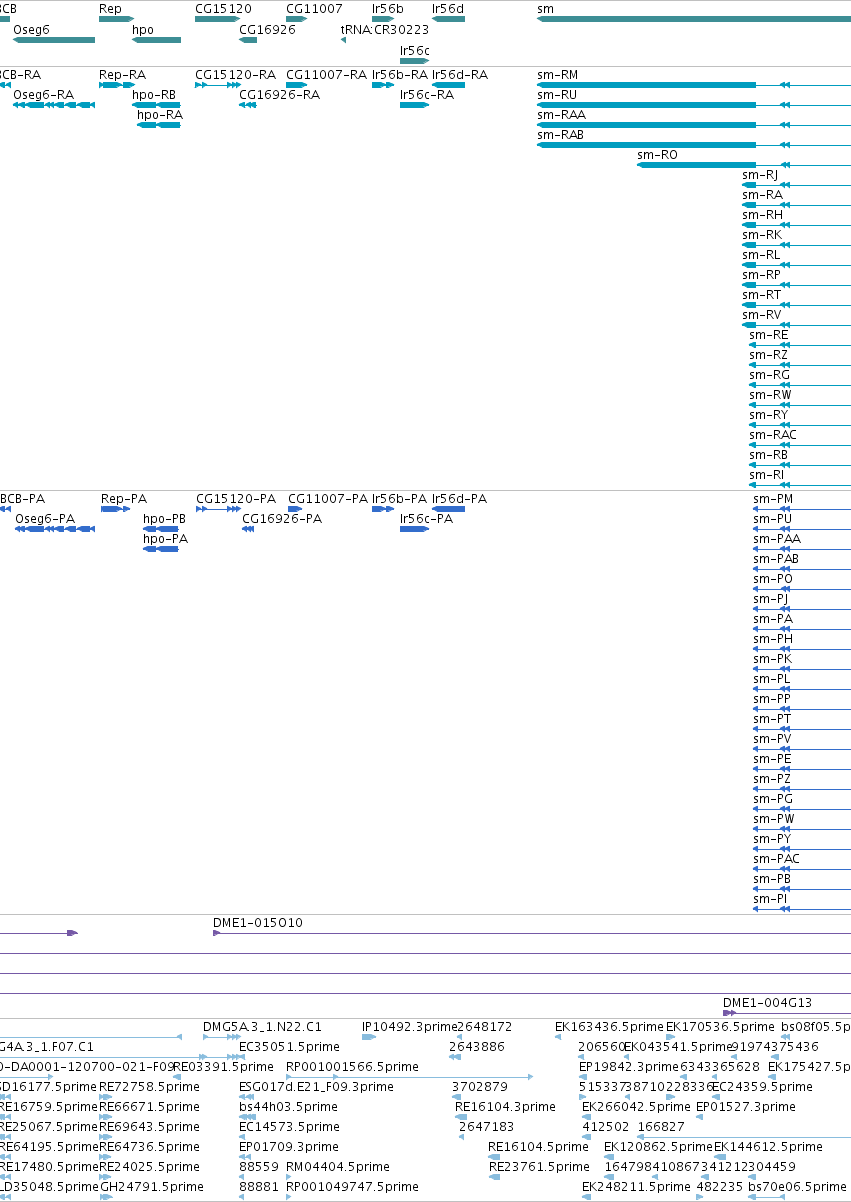Select the sm-RAC transcript label
Image resolution: width=851 pixels, height=1202 pixels.
pyautogui.click(x=773, y=435)
